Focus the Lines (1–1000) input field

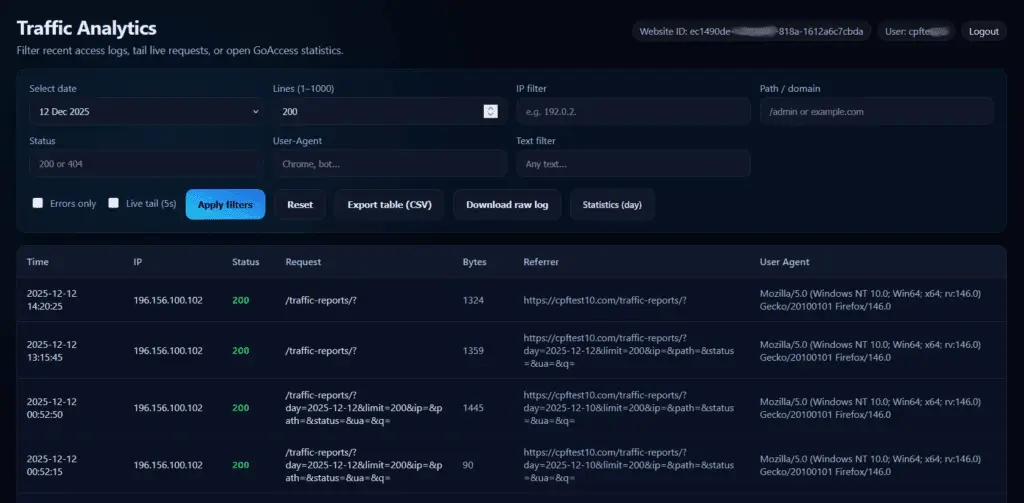click(390, 112)
